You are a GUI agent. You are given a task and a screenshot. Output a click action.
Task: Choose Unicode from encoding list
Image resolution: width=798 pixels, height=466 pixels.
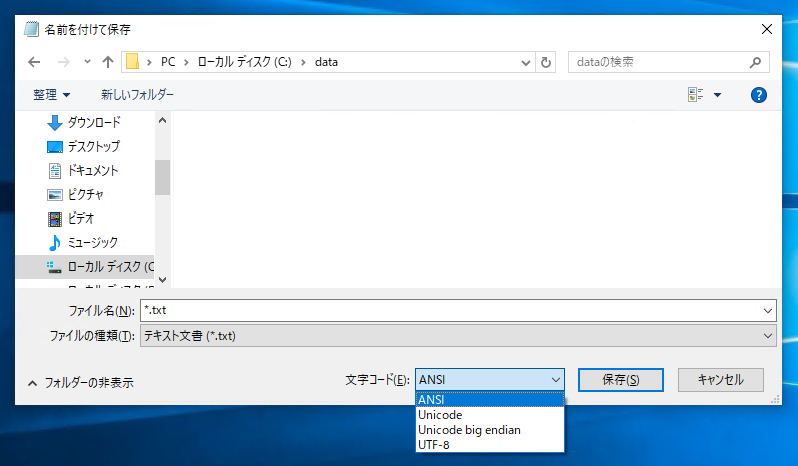[x=490, y=415]
